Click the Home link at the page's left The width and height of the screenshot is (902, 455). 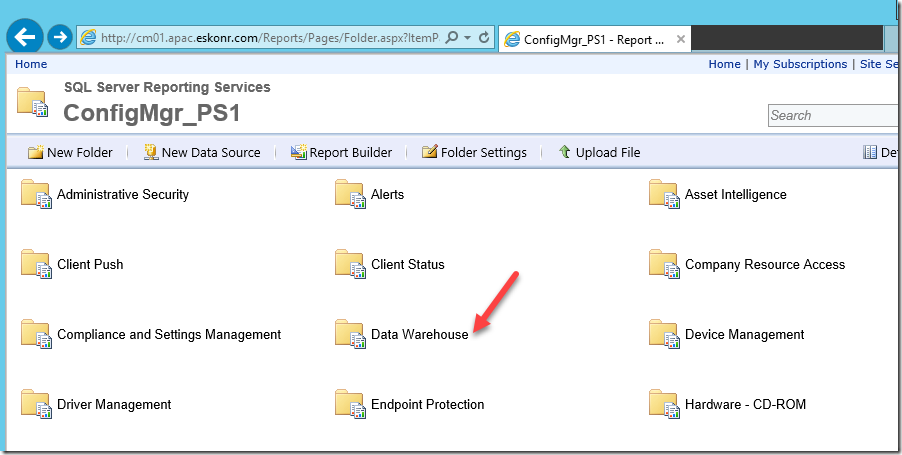coord(31,64)
